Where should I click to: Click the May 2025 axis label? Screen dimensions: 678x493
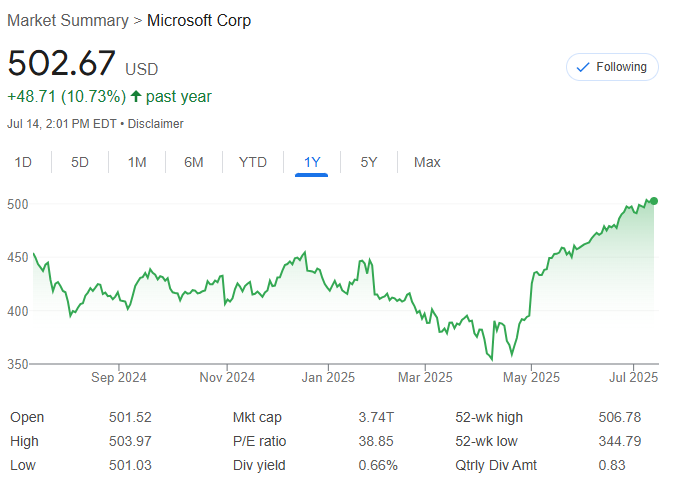click(x=531, y=378)
